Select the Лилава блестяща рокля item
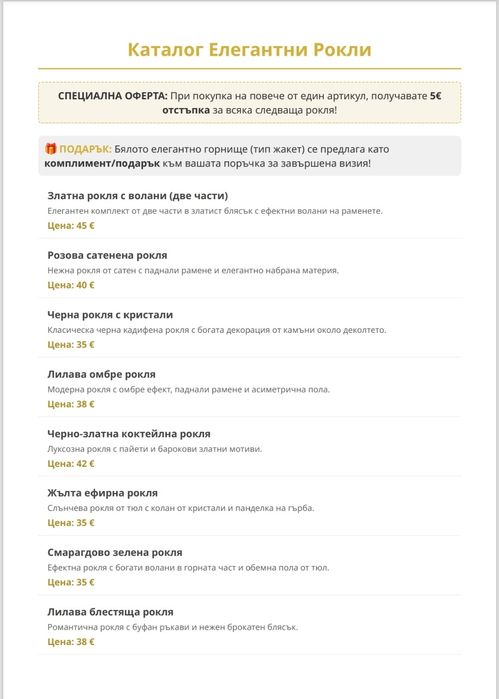This screenshot has height=699, width=499. [x=249, y=626]
